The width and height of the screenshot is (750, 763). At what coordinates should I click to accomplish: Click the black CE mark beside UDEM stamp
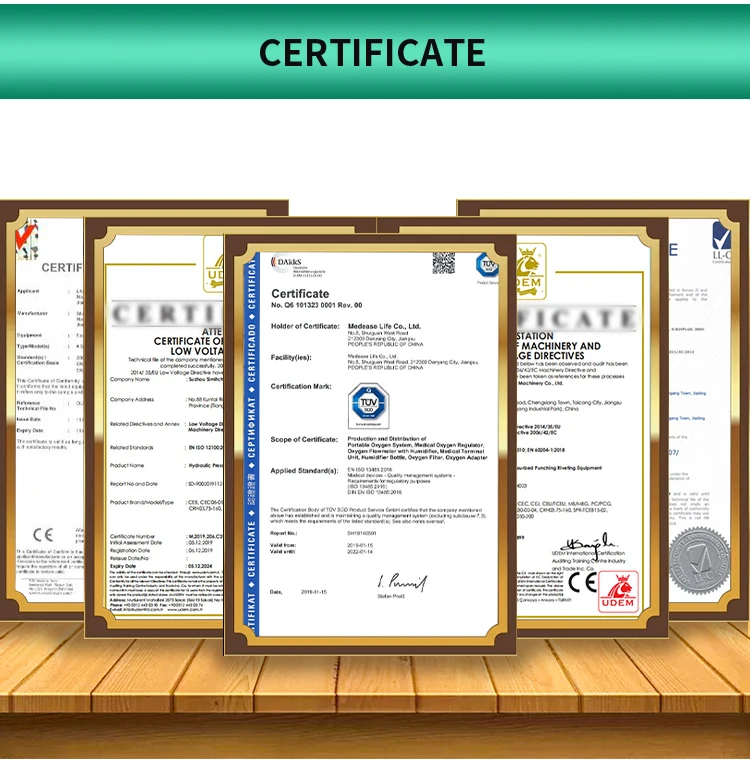point(582,582)
